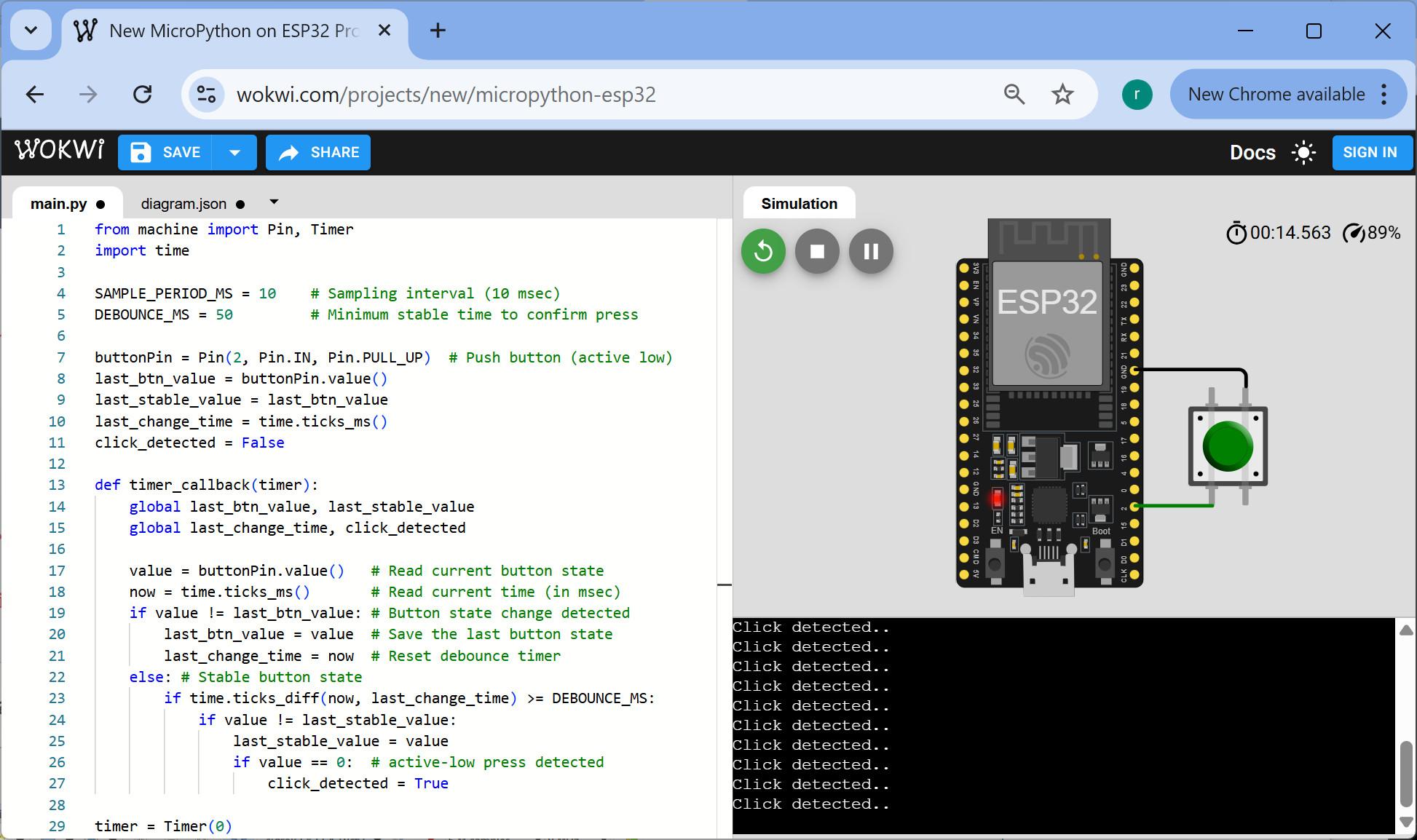Go forward in Chrome

click(88, 94)
